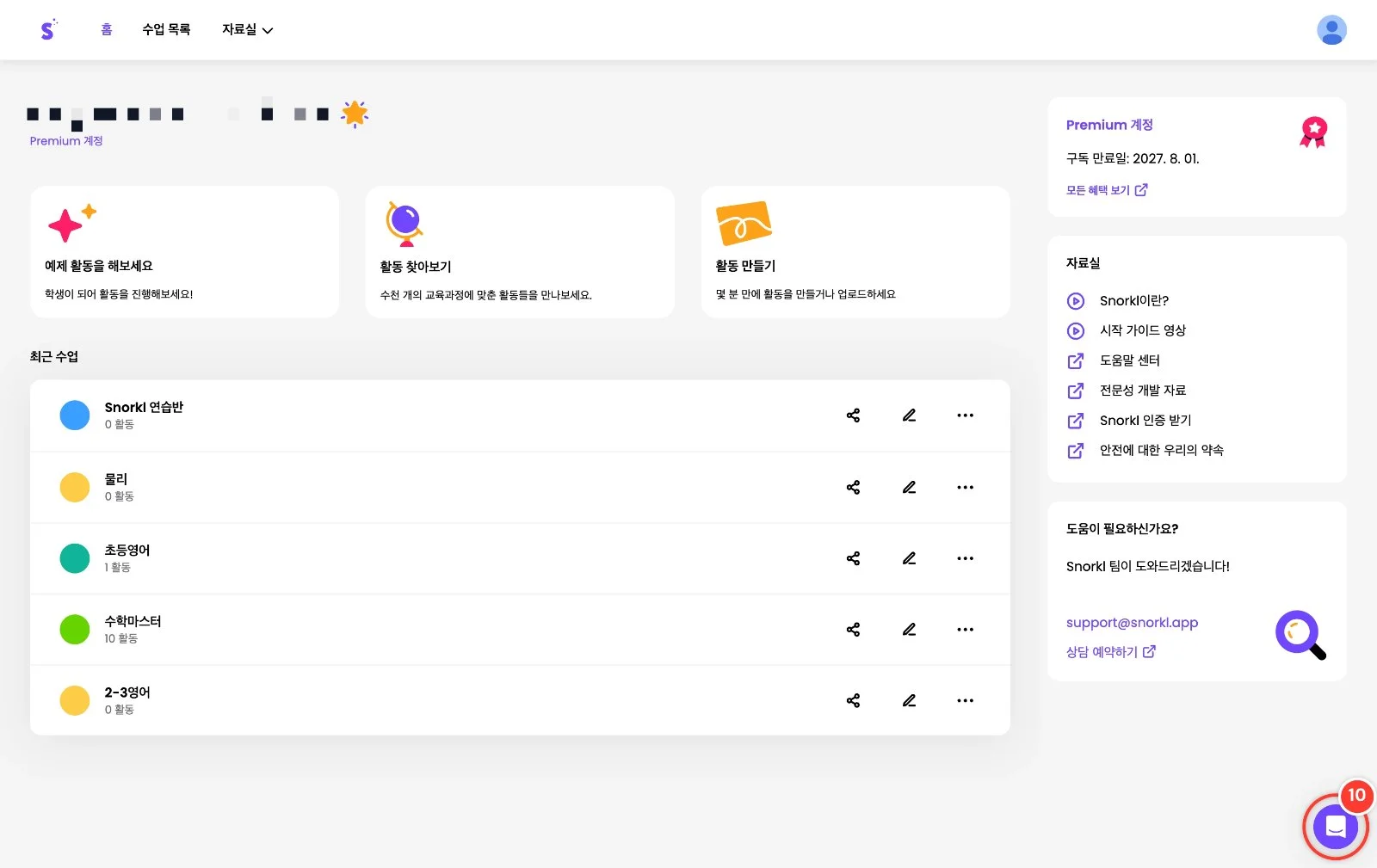Open the 2-3영어 class row title

(127, 693)
